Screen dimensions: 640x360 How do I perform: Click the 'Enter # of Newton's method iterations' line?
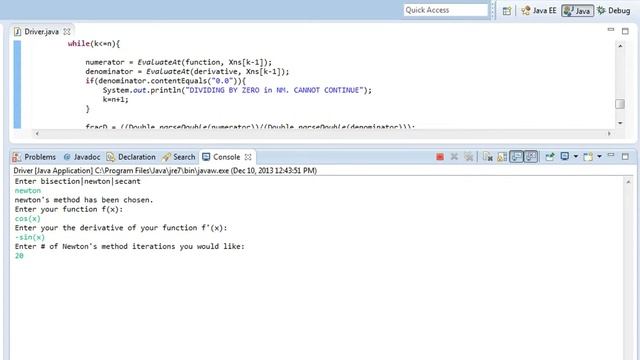click(x=130, y=247)
